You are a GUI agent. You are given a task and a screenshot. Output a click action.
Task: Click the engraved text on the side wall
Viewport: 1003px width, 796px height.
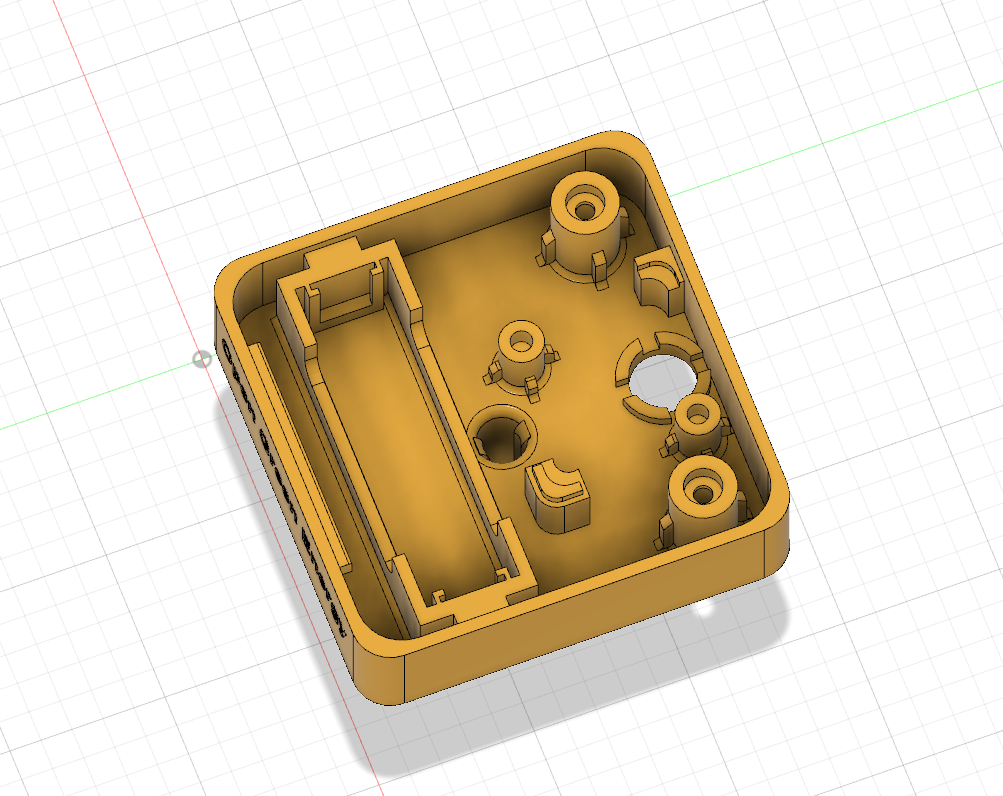pos(284,487)
